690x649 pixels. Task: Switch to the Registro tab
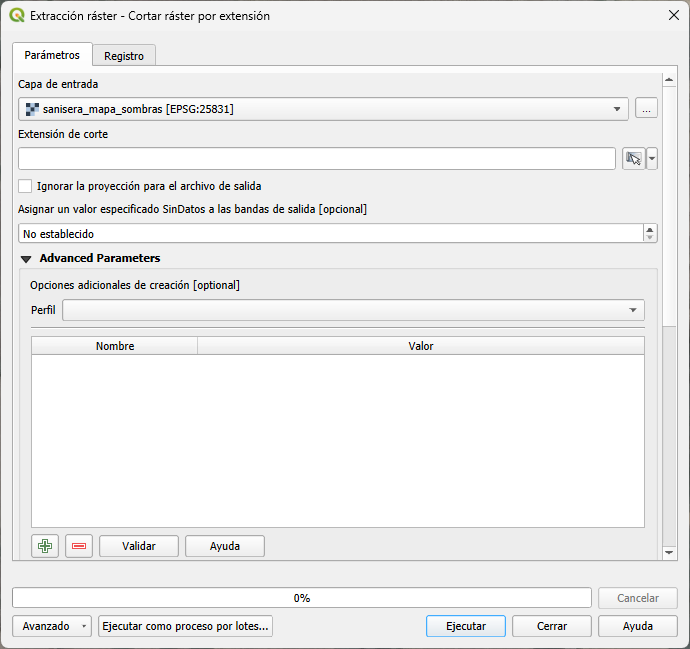[124, 56]
